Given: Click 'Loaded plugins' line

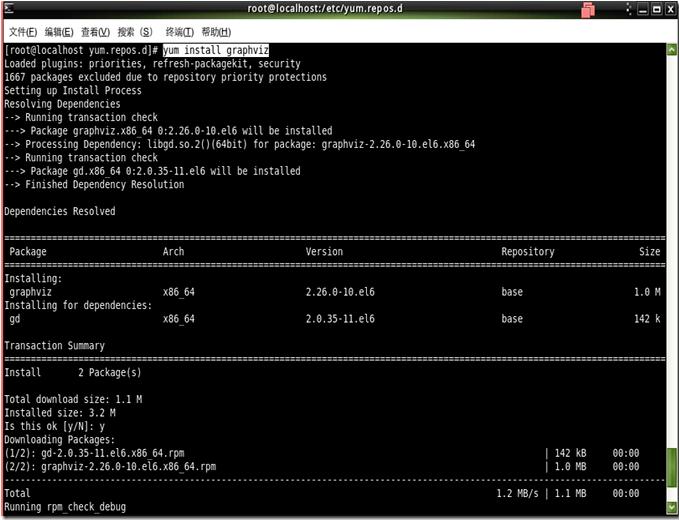Looking at the screenshot, I should click(x=152, y=64).
